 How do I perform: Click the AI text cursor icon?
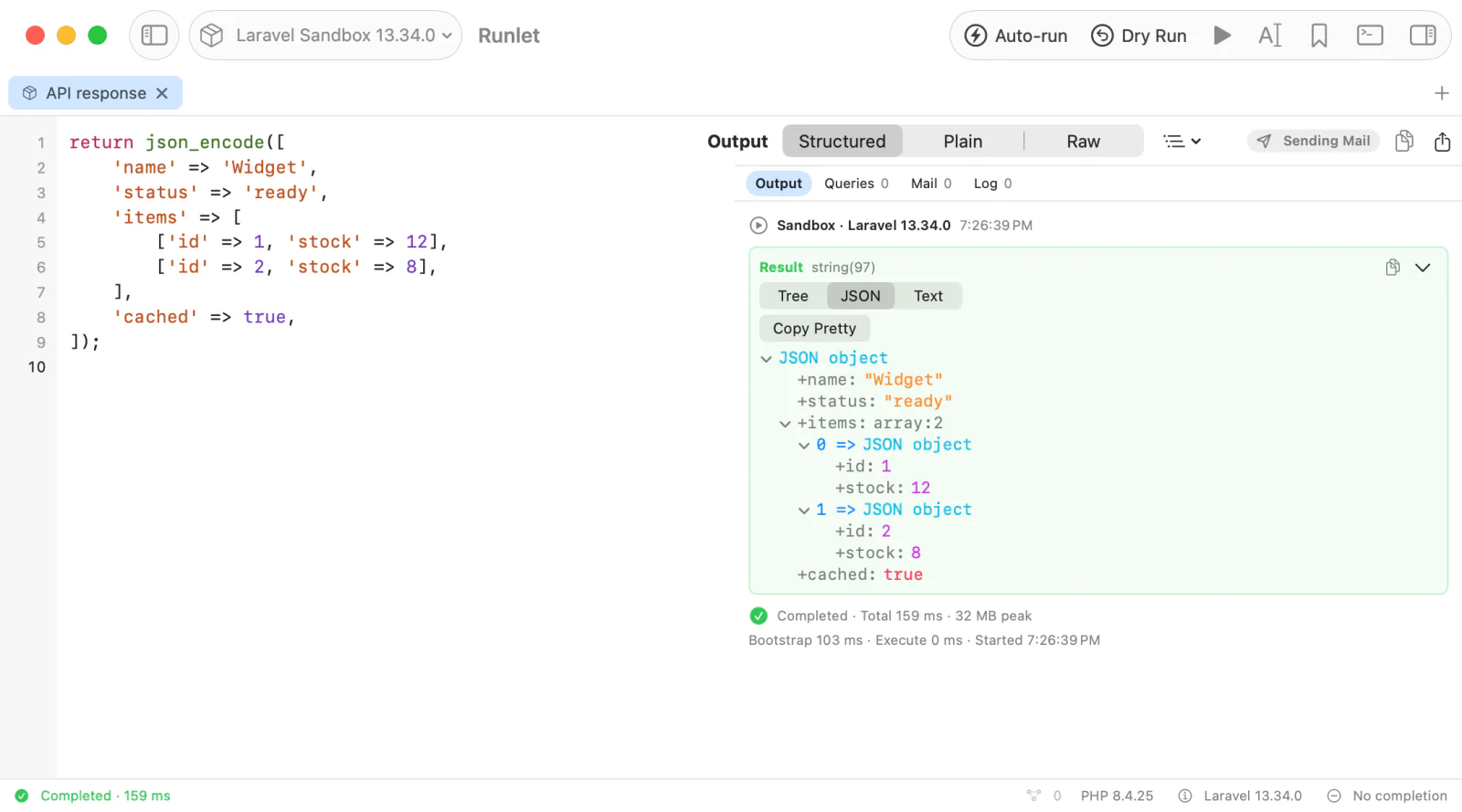1270,36
